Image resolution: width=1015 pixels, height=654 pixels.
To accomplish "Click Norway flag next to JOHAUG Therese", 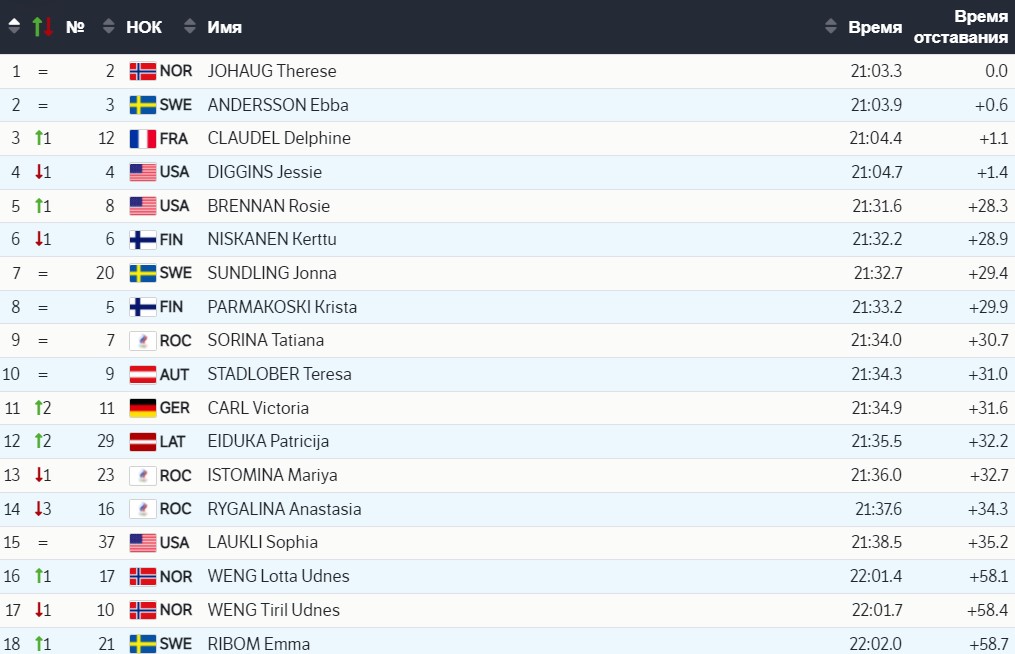I will [x=143, y=71].
